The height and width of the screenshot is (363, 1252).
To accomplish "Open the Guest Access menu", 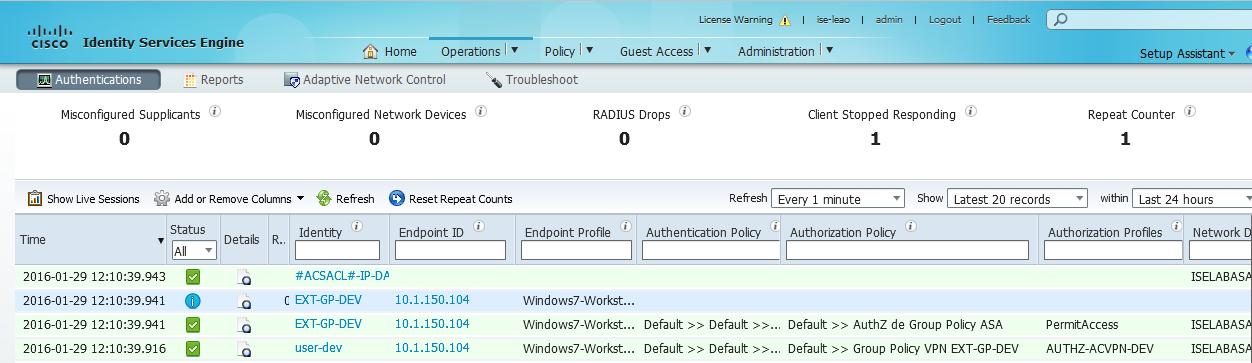I will (x=656, y=51).
